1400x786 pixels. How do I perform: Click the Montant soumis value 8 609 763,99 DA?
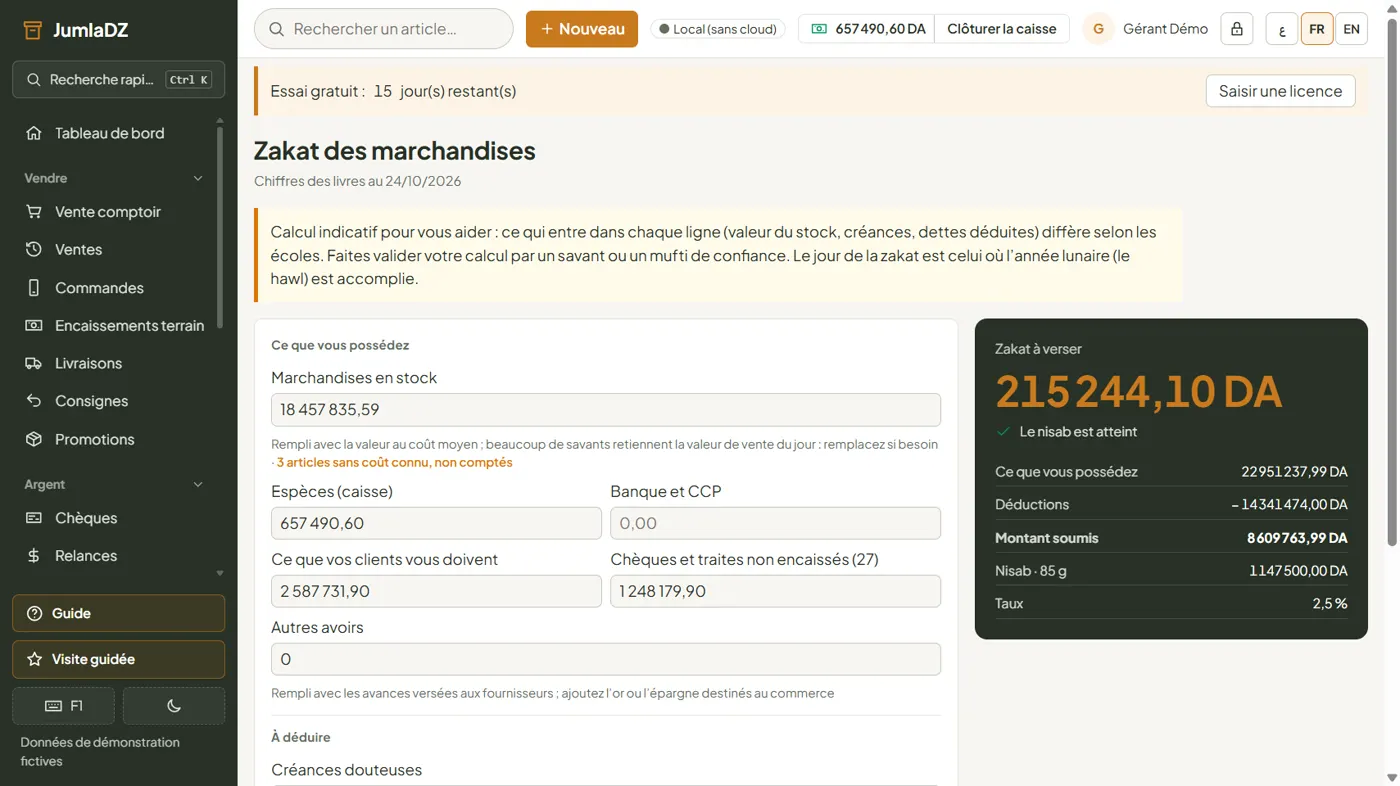(x=1297, y=538)
